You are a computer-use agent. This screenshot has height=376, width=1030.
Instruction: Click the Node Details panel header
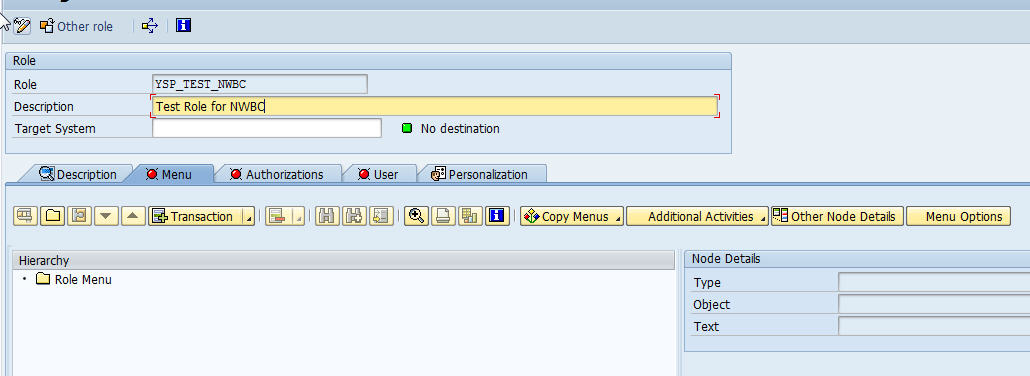[857, 259]
